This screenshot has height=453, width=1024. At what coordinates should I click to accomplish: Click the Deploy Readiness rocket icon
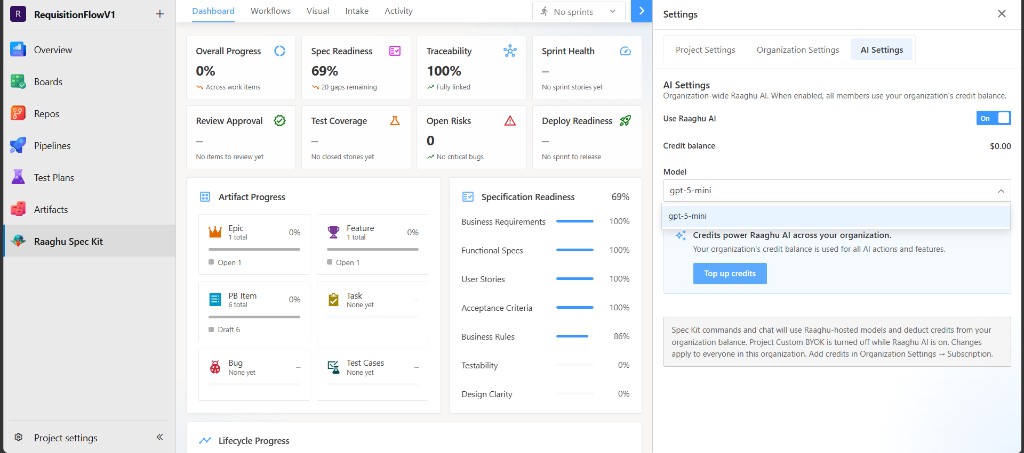pyautogui.click(x=625, y=121)
